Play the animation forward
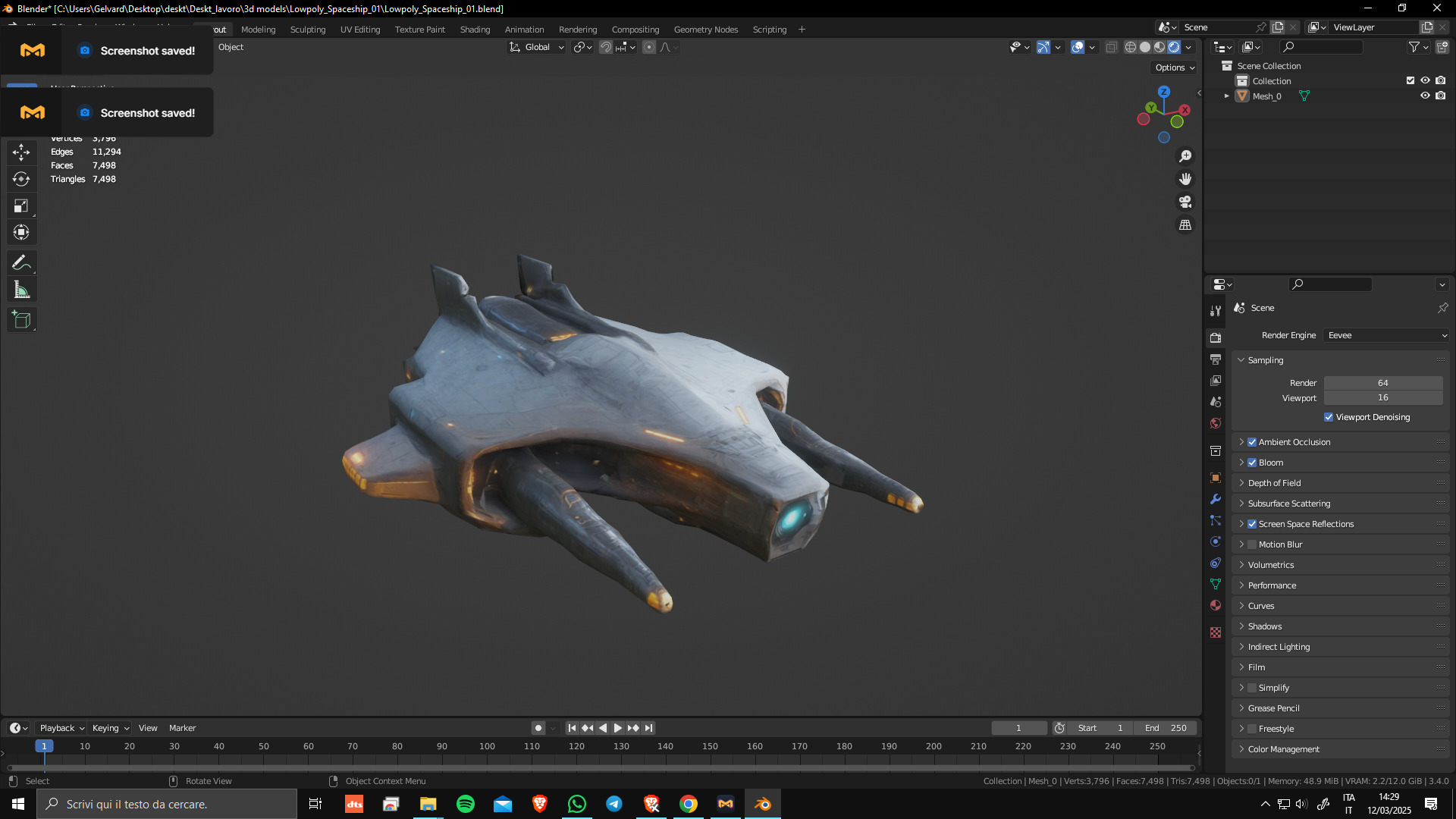The width and height of the screenshot is (1456, 819). click(618, 728)
